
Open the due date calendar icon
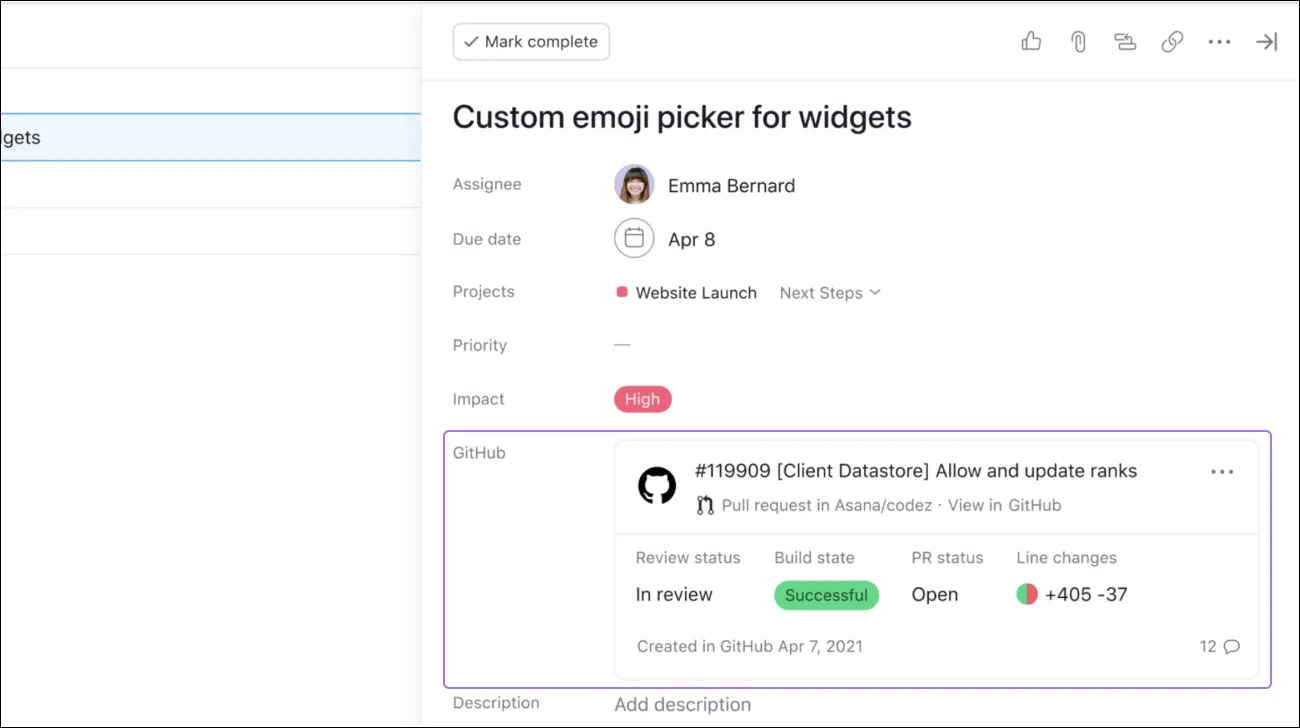[633, 238]
